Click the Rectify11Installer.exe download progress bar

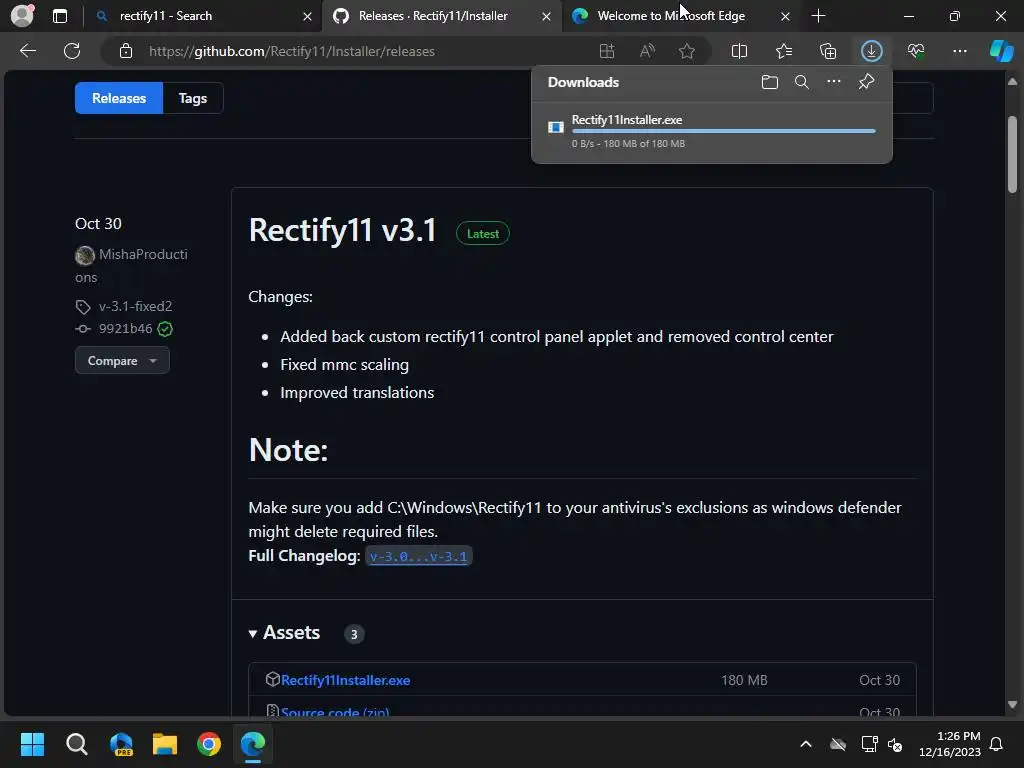click(724, 131)
